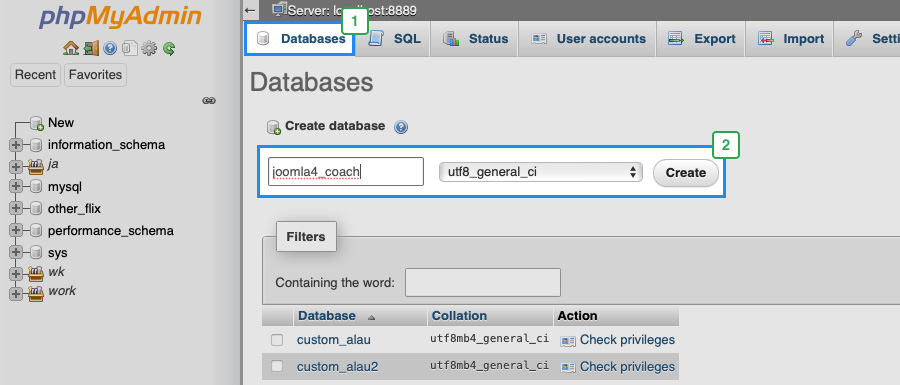Screen dimensions: 900x385
Task: Click privileges icon in custom_alau2 row
Action: [x=568, y=367]
